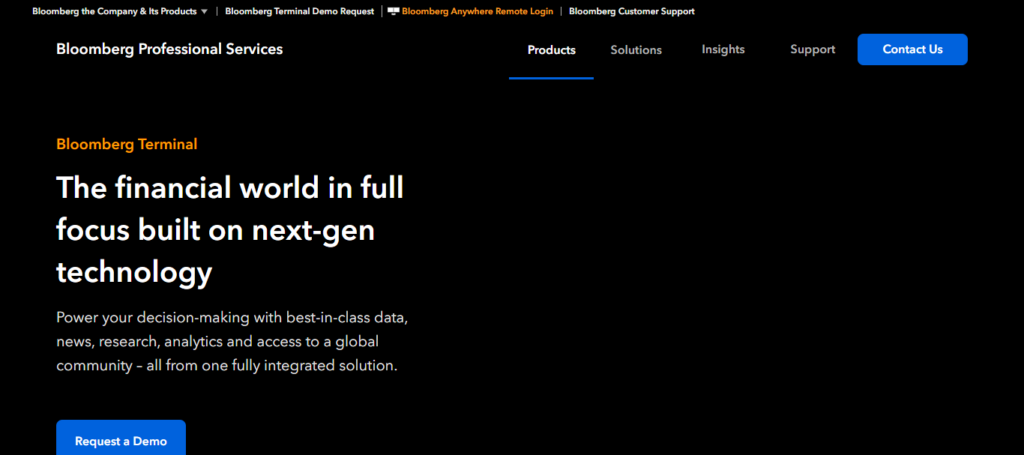Click the paragraph starting 'Power your decision-making'
The image size is (1024, 455).
(232, 342)
